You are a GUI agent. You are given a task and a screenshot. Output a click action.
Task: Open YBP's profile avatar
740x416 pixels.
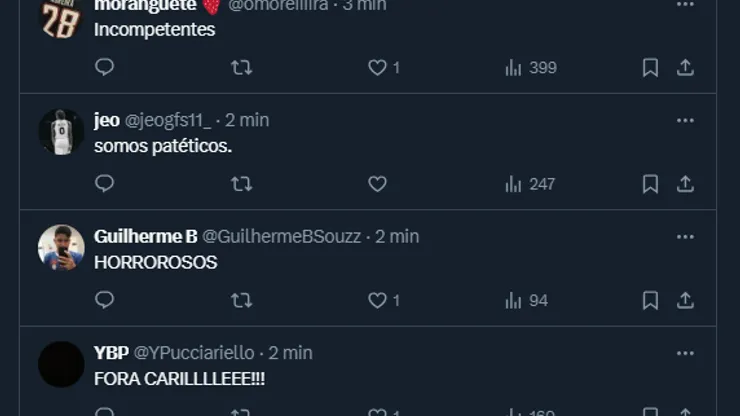pyautogui.click(x=61, y=364)
